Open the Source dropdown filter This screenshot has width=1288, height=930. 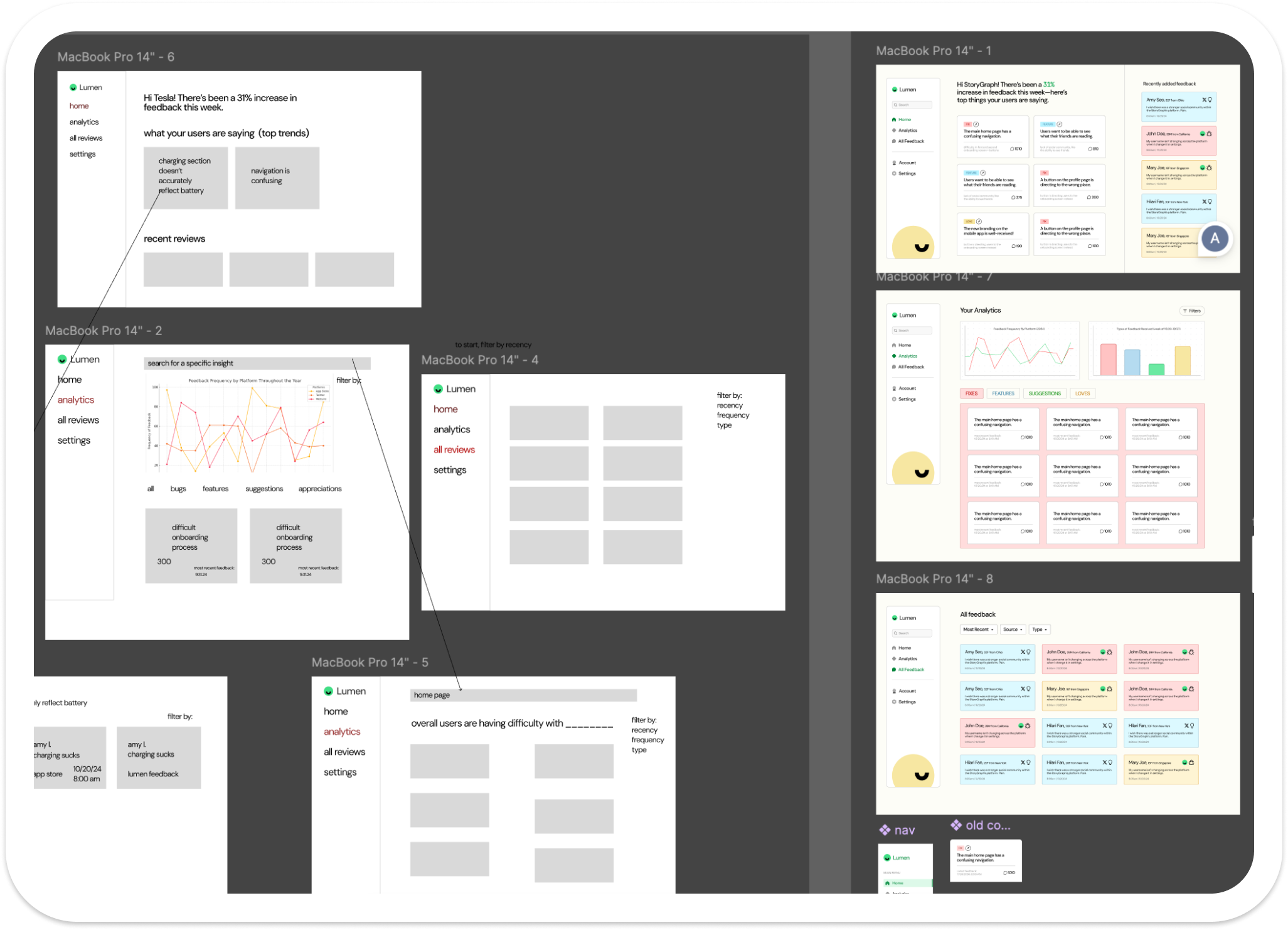click(1012, 629)
